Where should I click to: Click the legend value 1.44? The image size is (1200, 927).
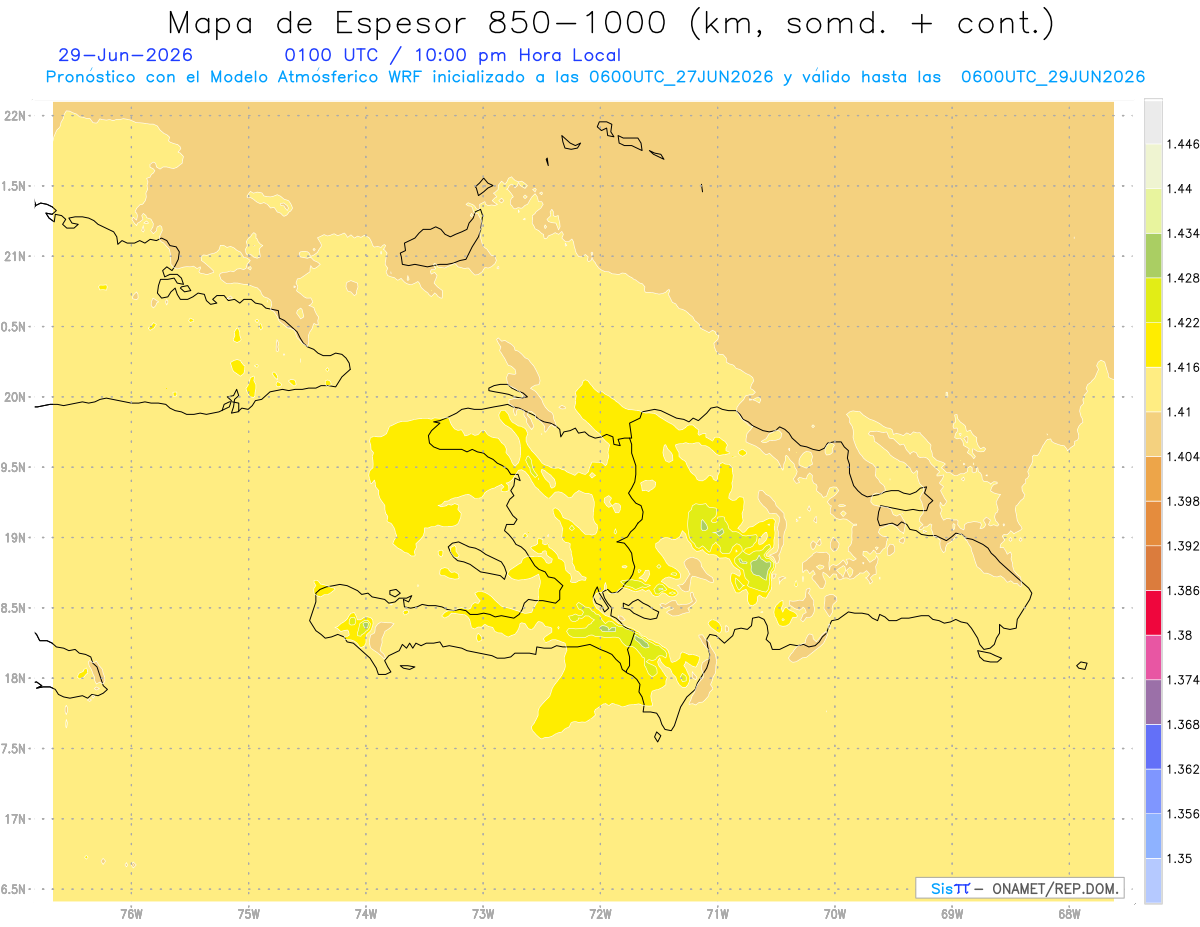tap(1180, 189)
